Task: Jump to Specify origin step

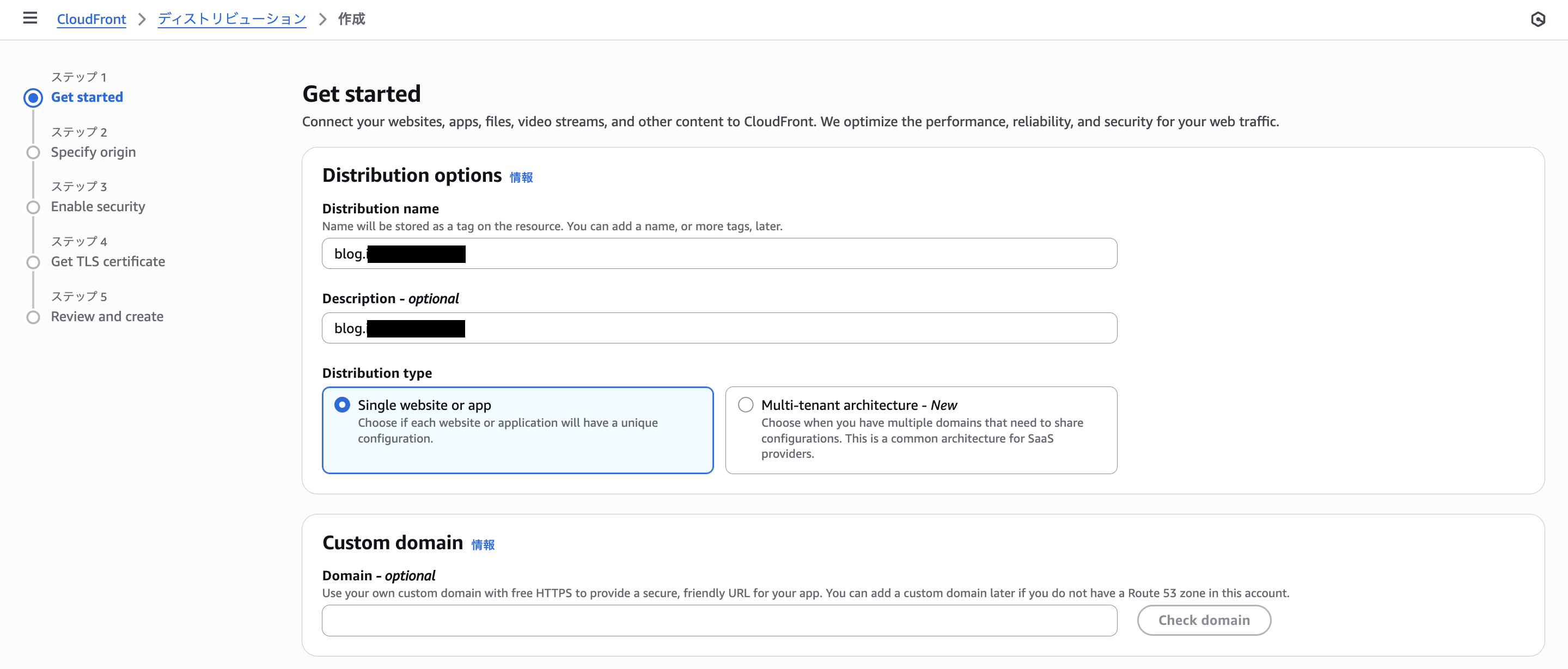Action: pyautogui.click(x=93, y=152)
